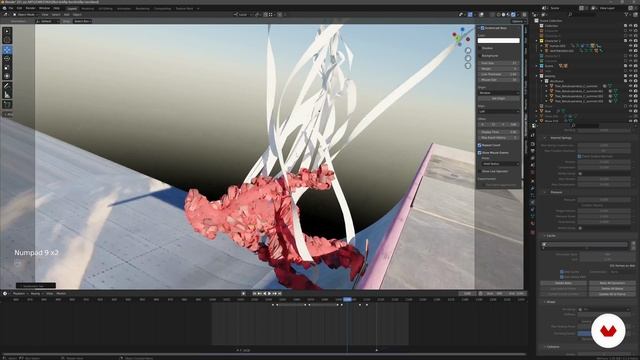Image resolution: width=640 pixels, height=360 pixels.
Task: Jump to the timeline start frame
Action: click(x=254, y=293)
